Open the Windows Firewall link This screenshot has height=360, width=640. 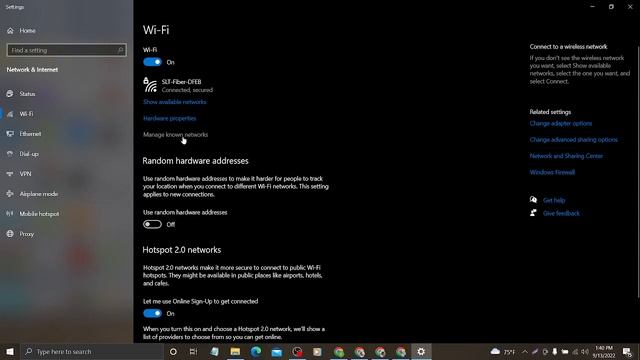552,172
